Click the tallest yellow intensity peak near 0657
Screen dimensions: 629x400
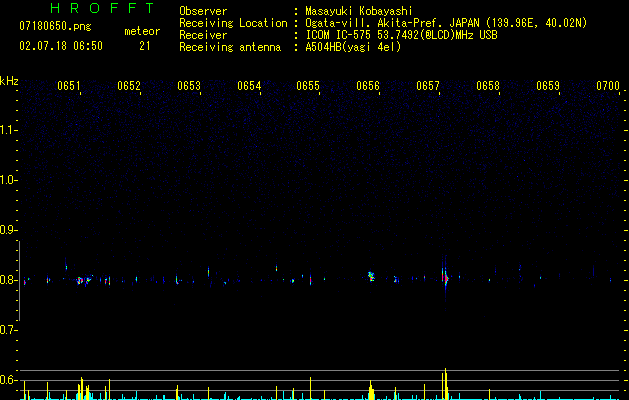445,384
